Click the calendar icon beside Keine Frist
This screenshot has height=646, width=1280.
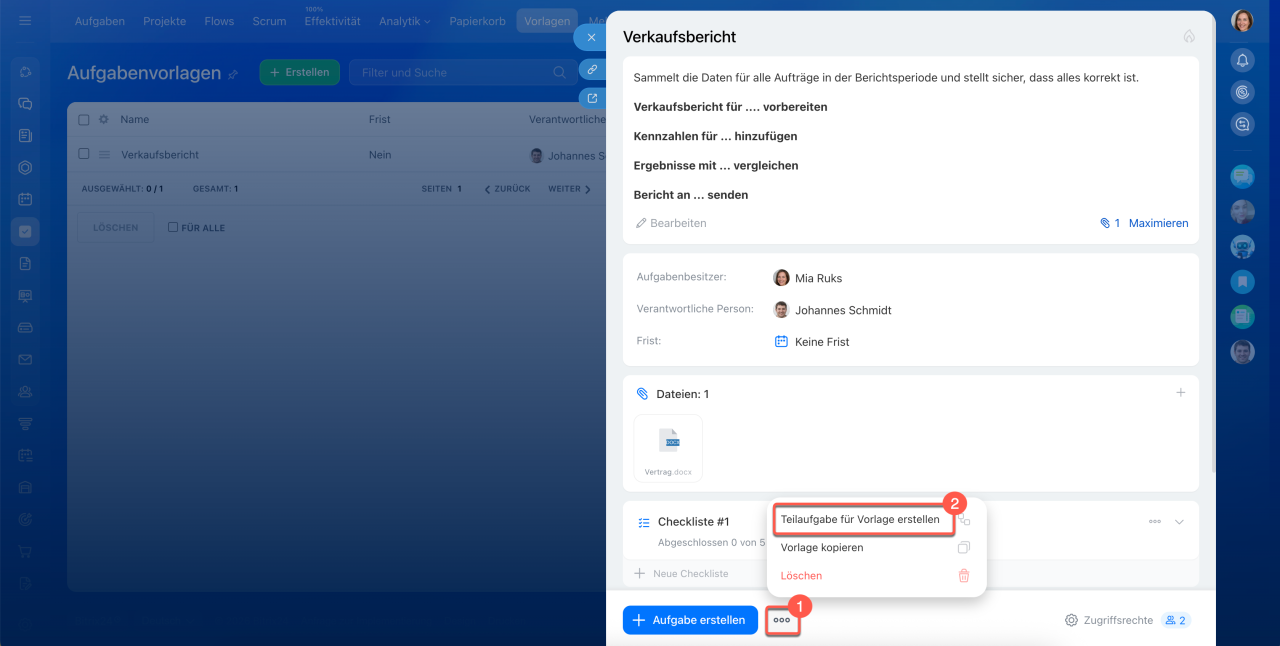[781, 341]
